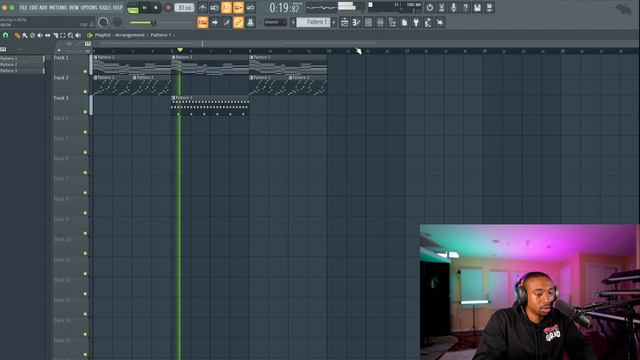This screenshot has height=360, width=640.
Task: Select Pattern 3 clip on Track 3
Action: (x=210, y=105)
